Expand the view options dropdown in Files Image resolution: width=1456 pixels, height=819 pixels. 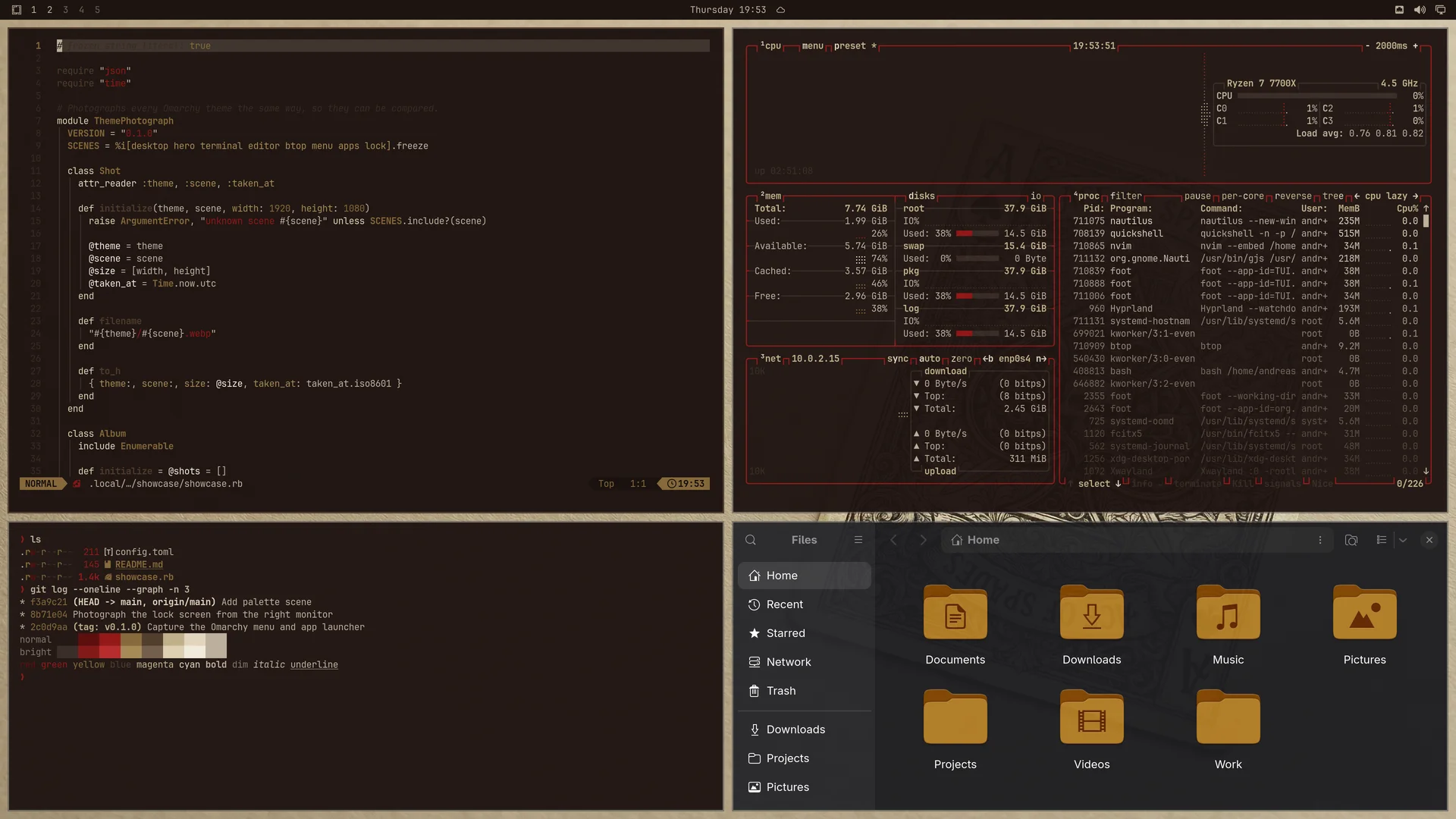click(1403, 540)
